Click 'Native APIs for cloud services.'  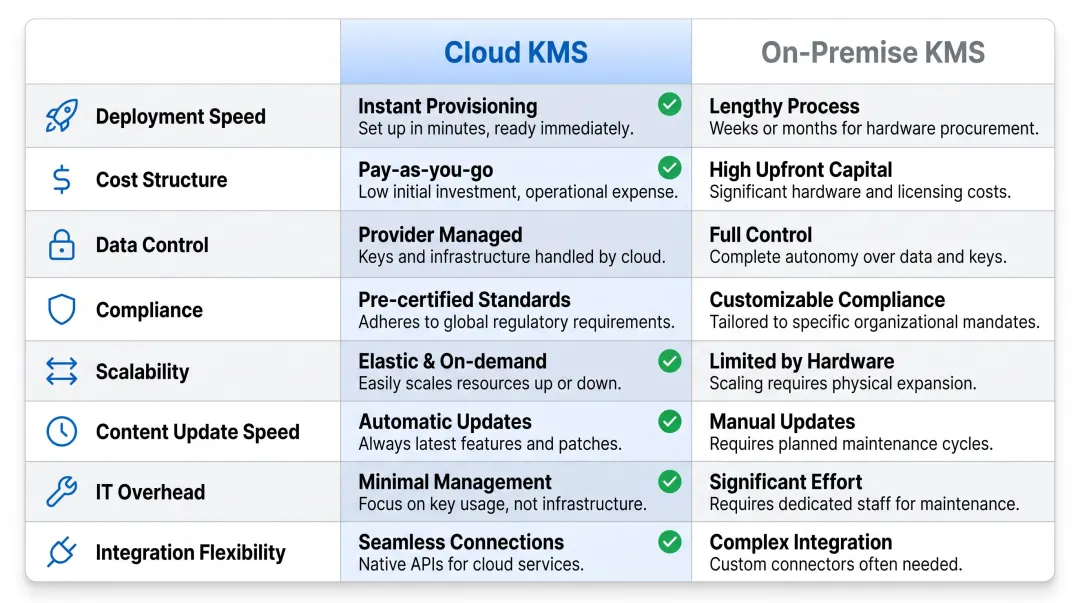pyautogui.click(x=471, y=564)
